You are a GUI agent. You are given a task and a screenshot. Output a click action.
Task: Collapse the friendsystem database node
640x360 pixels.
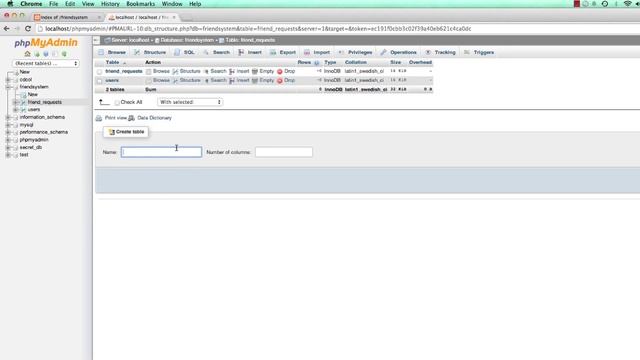8,87
